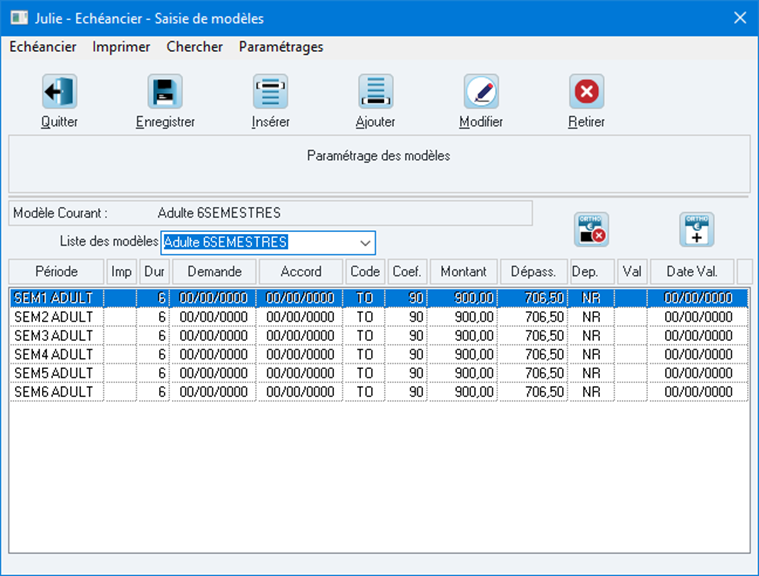Click the Modifier pencil icon
This screenshot has width=759, height=576.
tap(481, 91)
